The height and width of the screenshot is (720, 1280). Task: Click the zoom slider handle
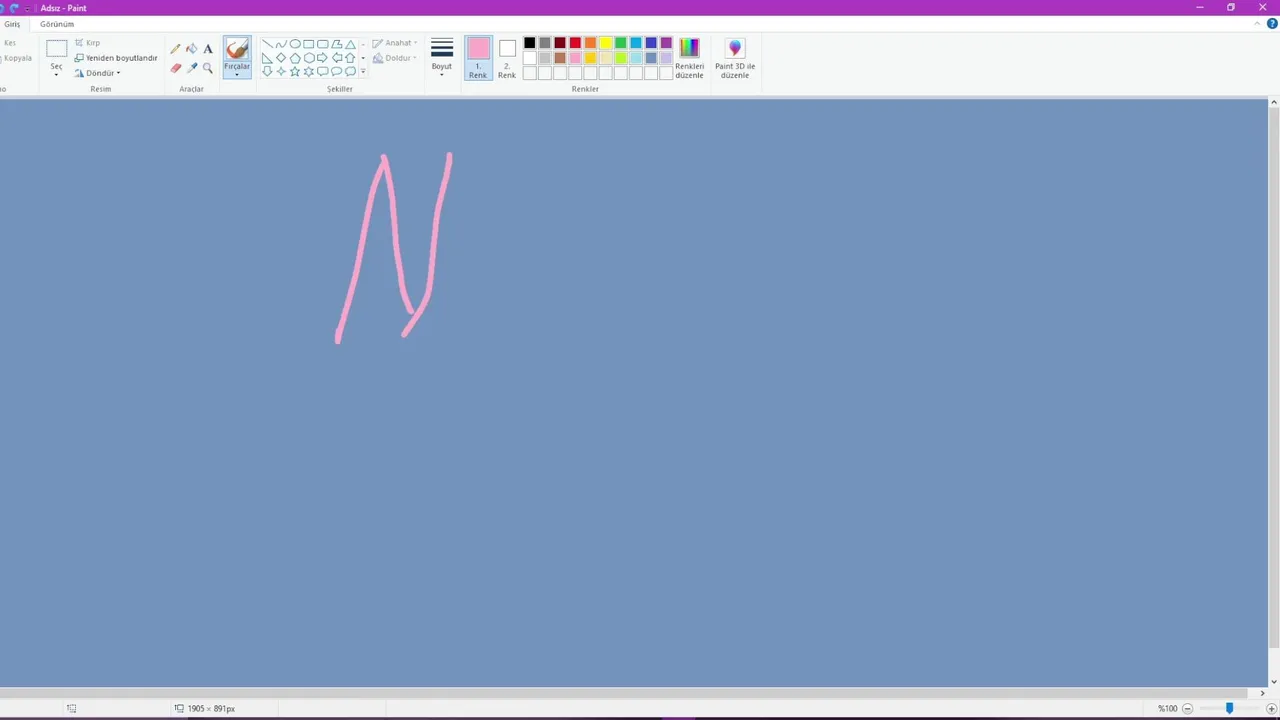point(1229,708)
